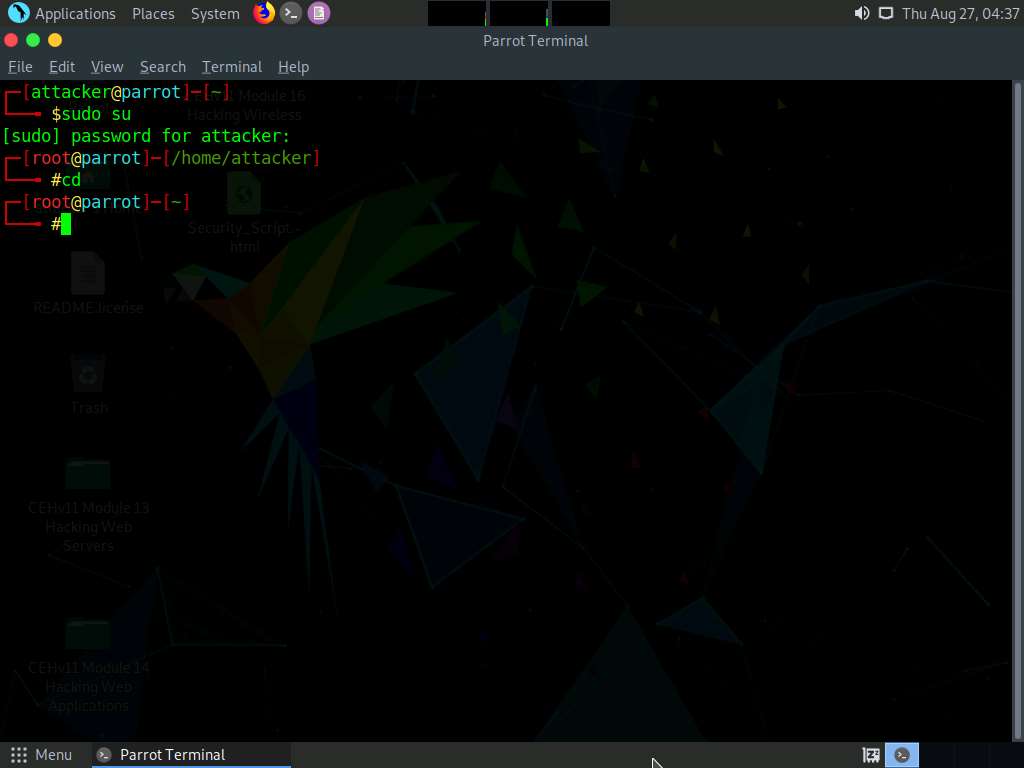
Task: Open the Places menu
Action: click(x=153, y=13)
